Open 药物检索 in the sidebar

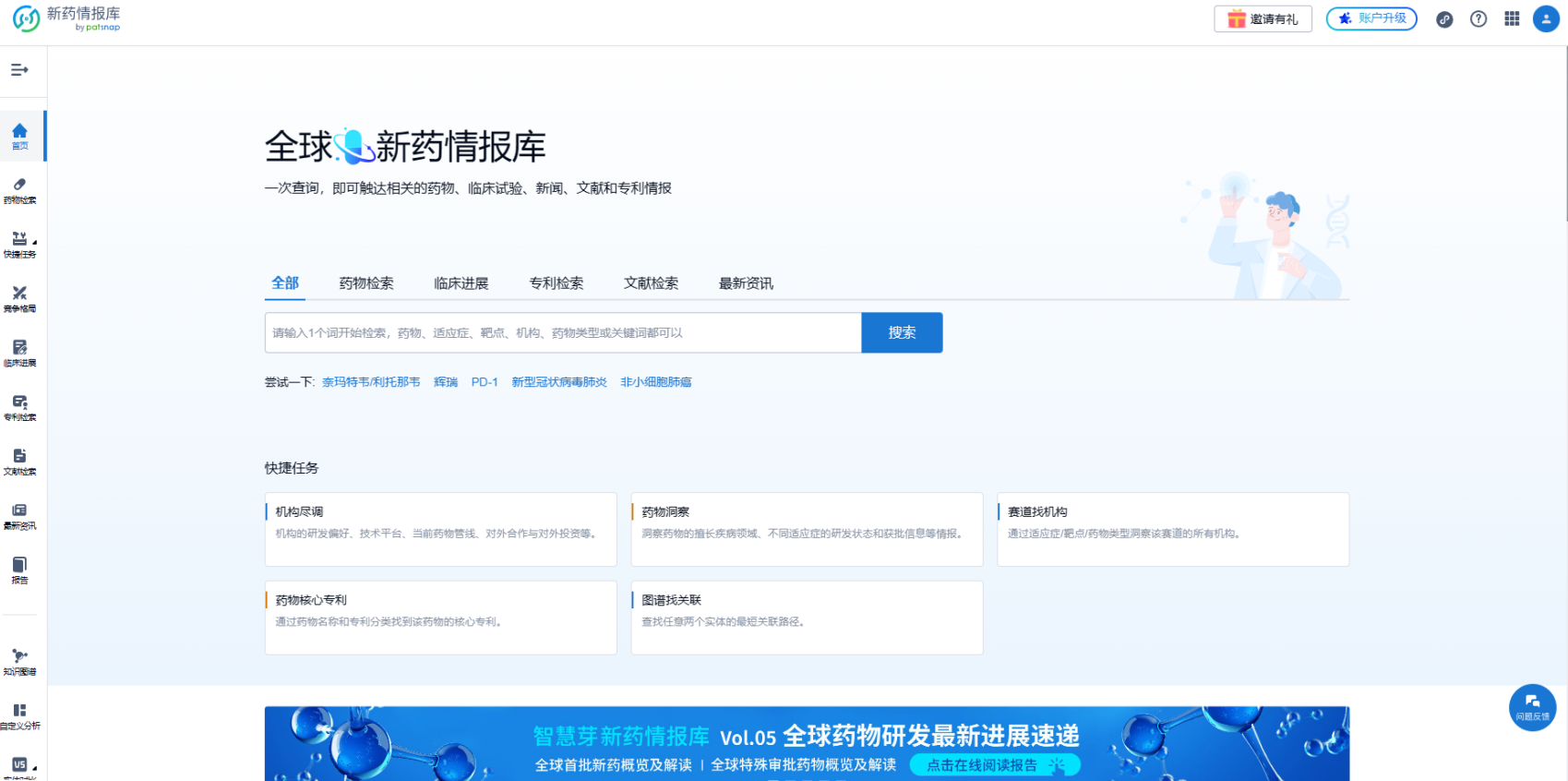click(19, 190)
